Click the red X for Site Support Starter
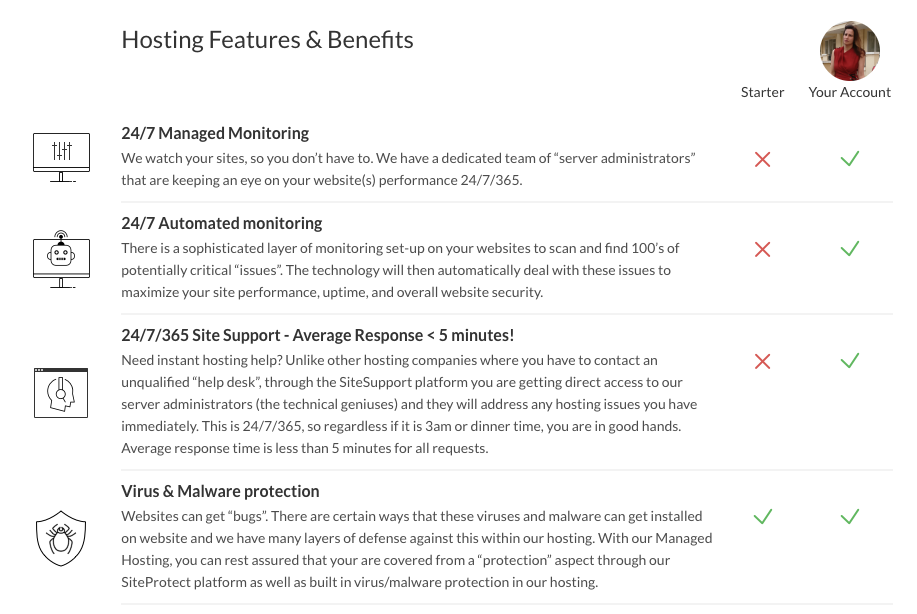 762,361
